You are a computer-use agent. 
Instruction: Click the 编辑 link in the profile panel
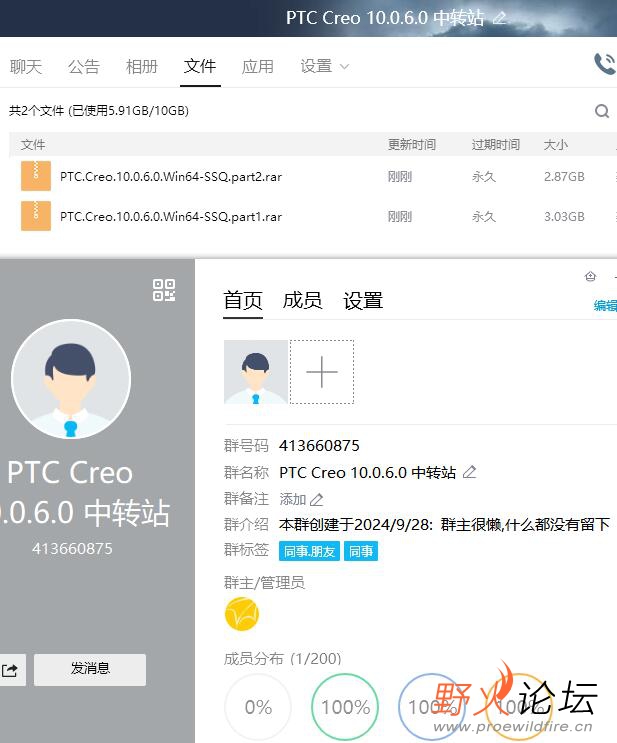pyautogui.click(x=605, y=306)
